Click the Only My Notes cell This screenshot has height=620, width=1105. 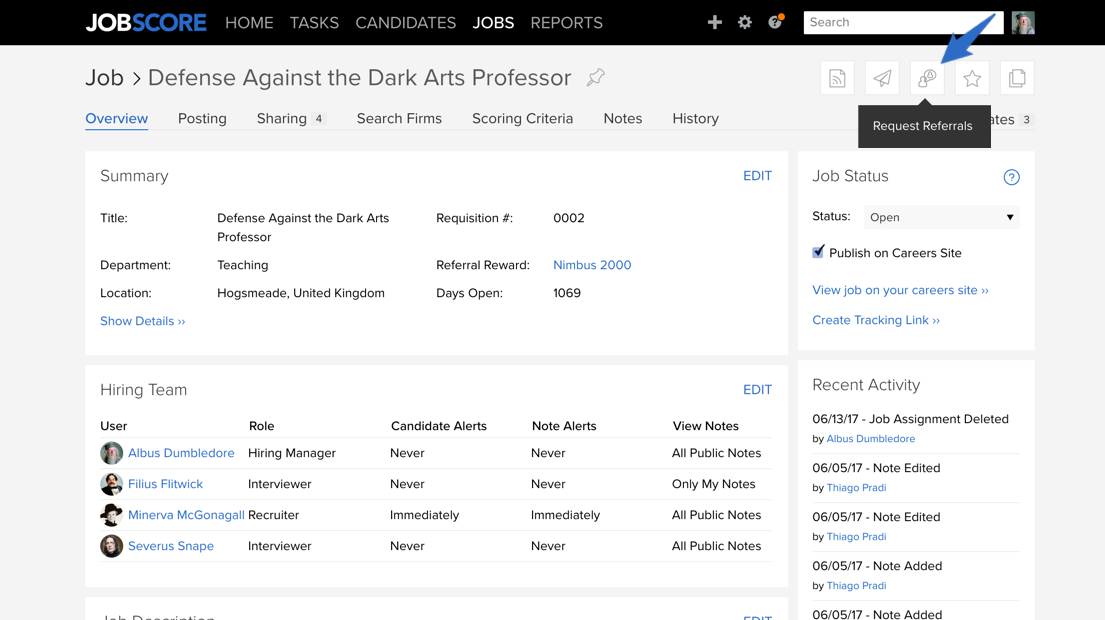[714, 484]
